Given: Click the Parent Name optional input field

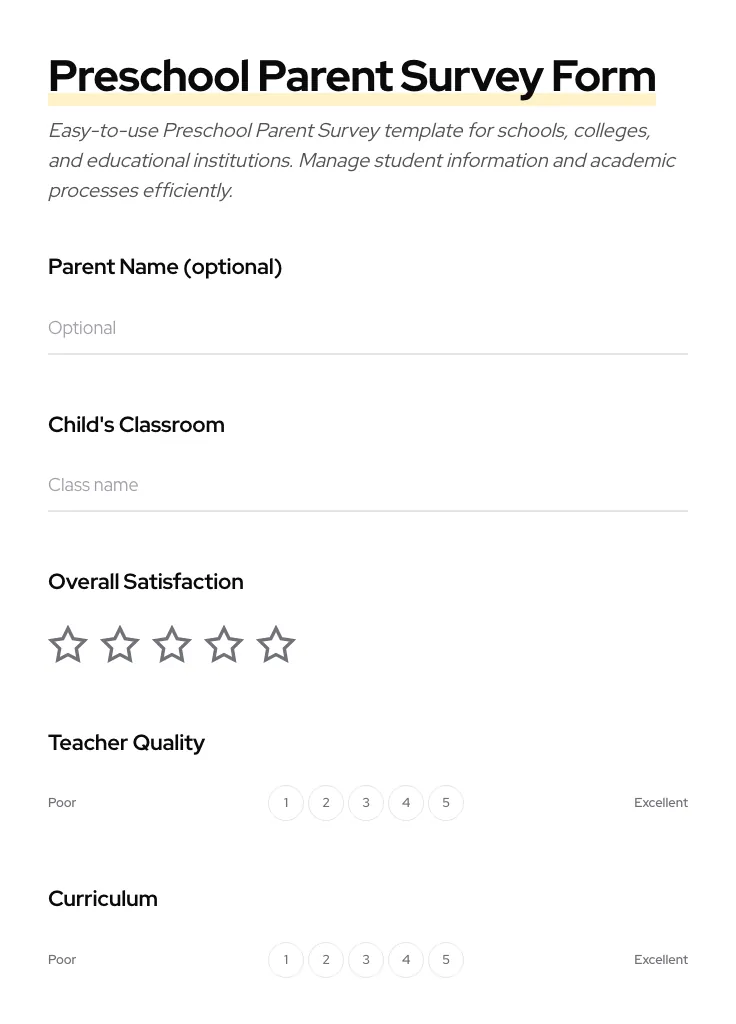Looking at the screenshot, I should (x=368, y=328).
